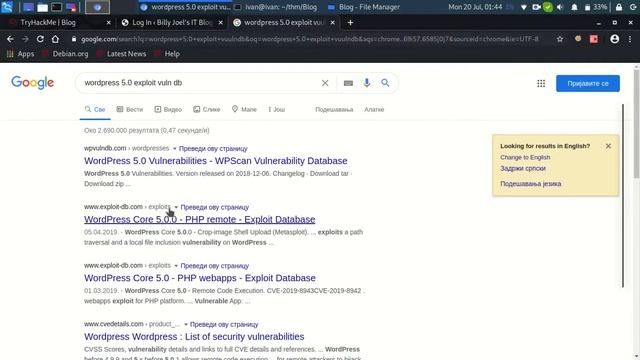This screenshot has width=640, height=360.
Task: Bookmark this page with the star icon
Action: [x=560, y=39]
